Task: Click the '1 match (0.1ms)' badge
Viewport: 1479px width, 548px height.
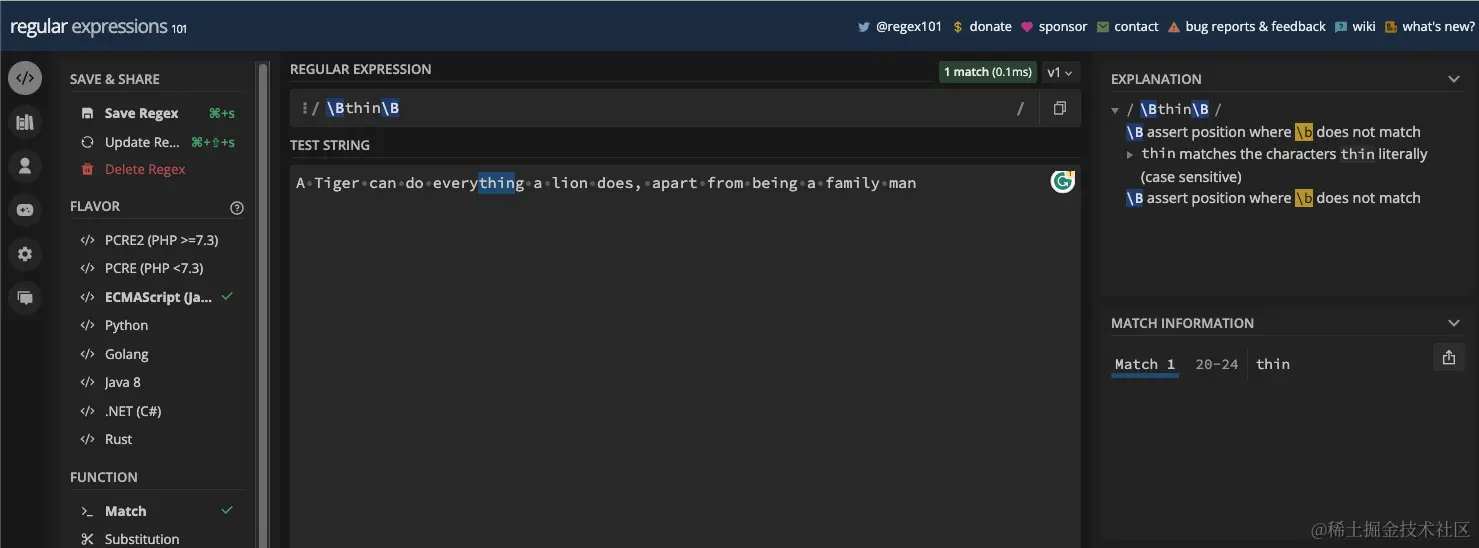Action: point(987,72)
